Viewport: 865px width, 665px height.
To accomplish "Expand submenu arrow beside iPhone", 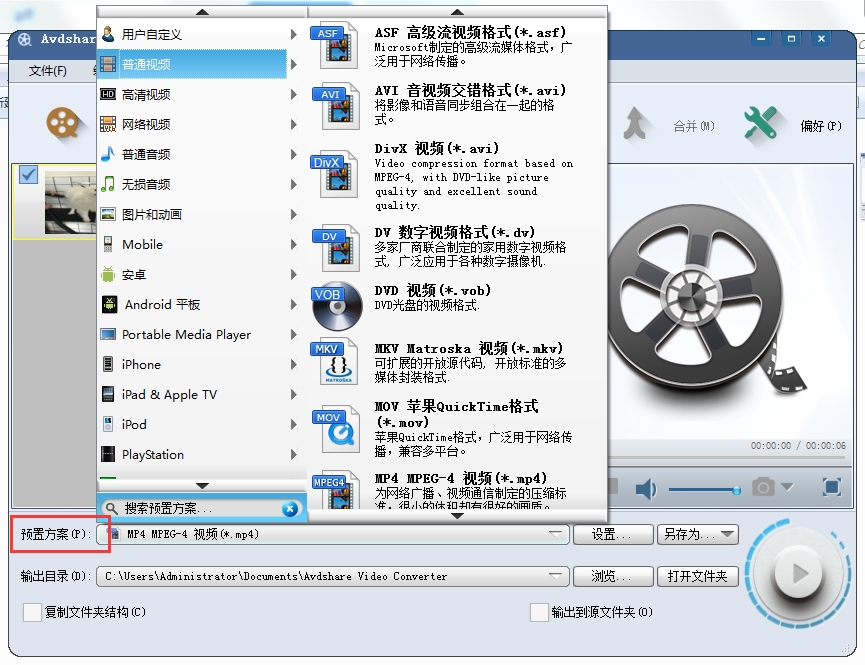I will 294,364.
